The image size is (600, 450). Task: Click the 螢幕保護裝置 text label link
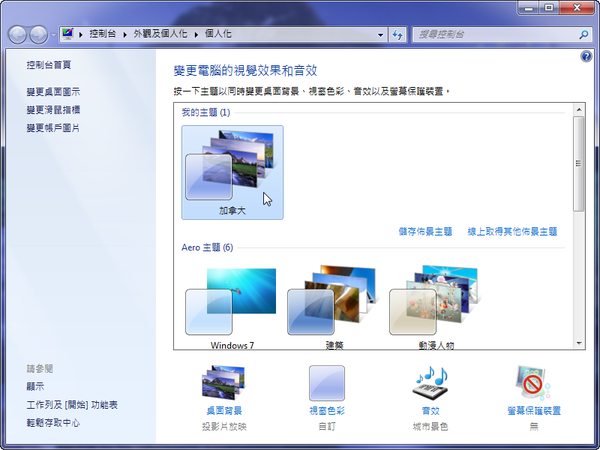tap(534, 411)
